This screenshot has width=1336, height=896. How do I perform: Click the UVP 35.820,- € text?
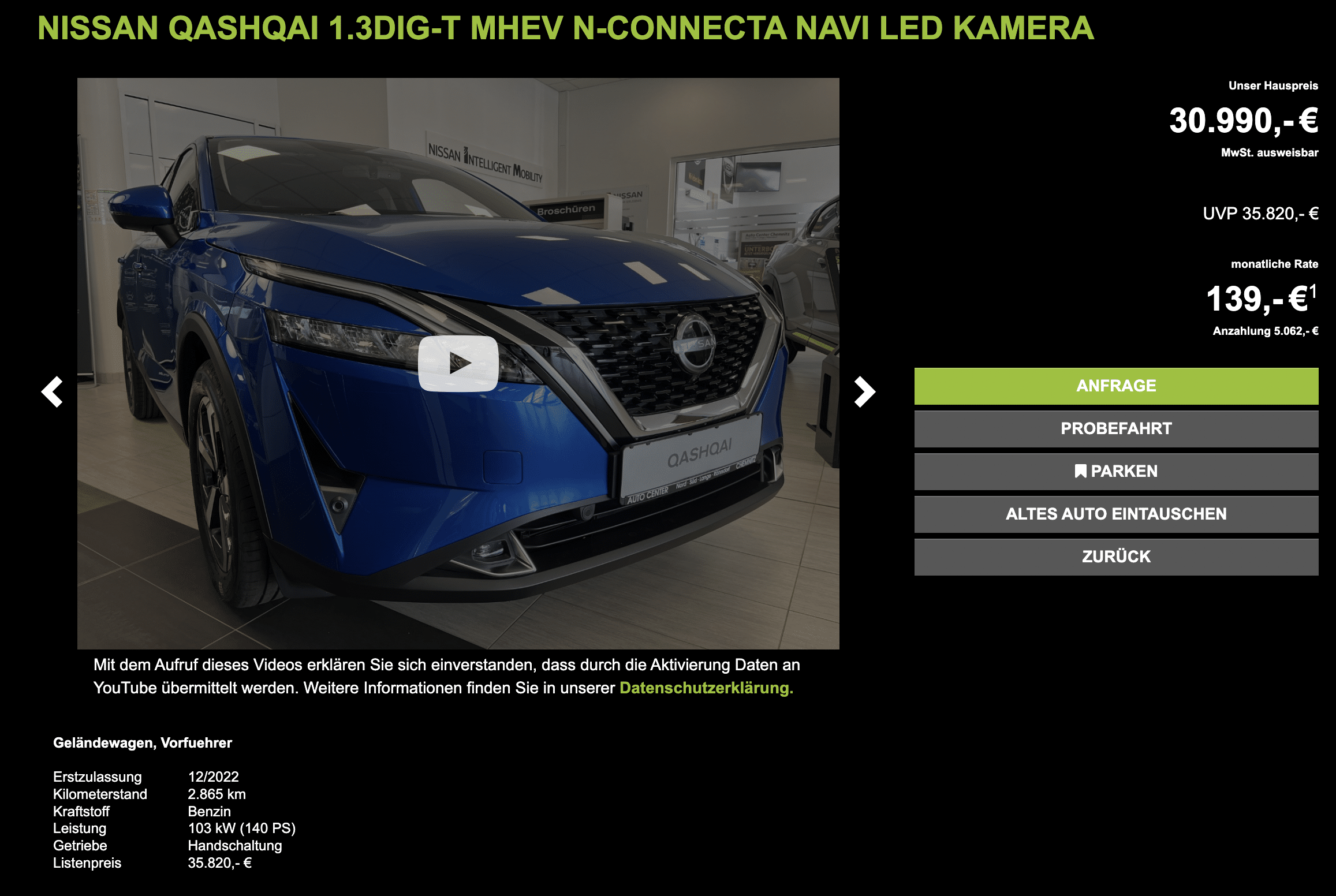1260,214
